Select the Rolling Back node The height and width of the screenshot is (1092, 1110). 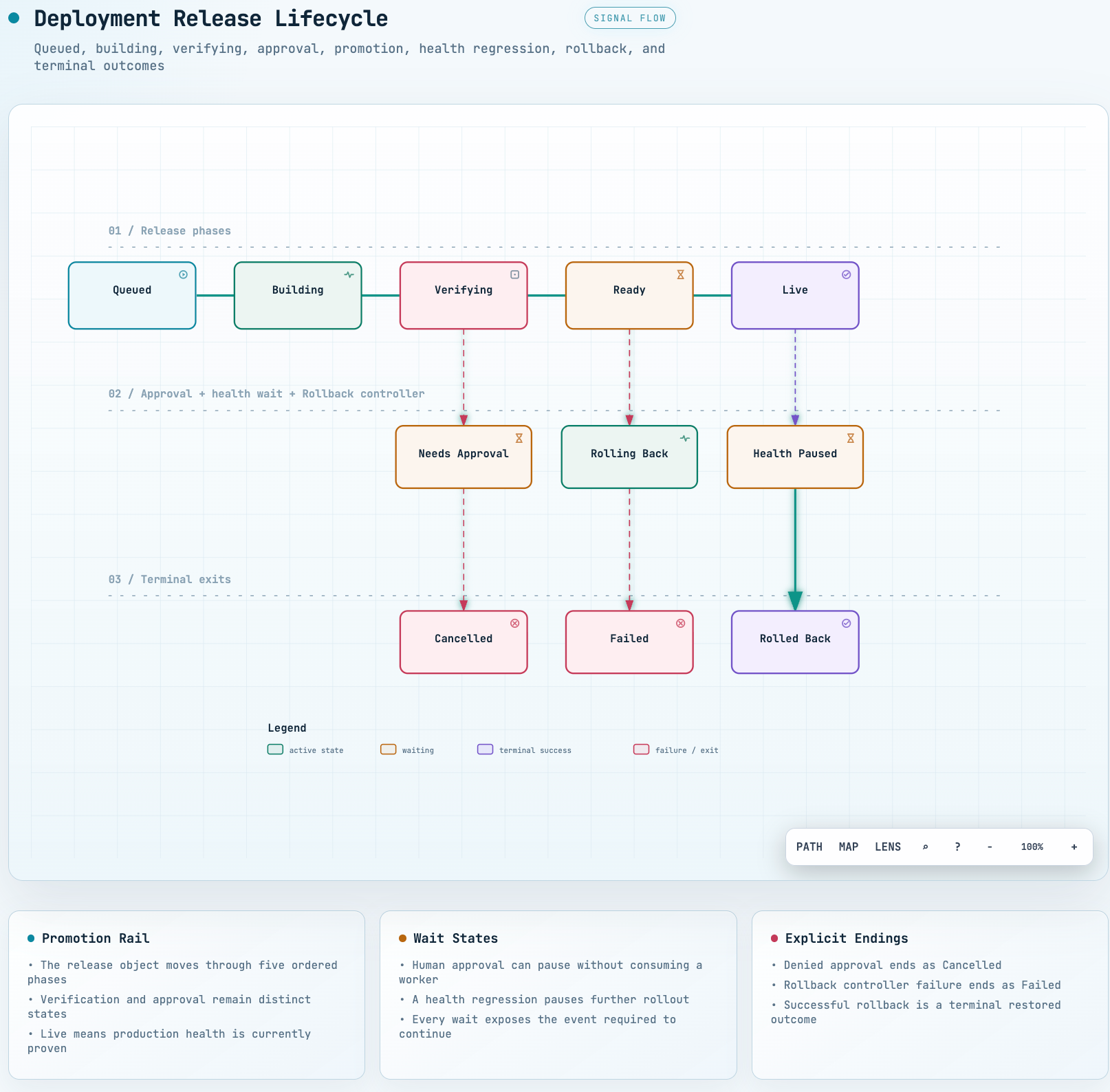pyautogui.click(x=629, y=457)
